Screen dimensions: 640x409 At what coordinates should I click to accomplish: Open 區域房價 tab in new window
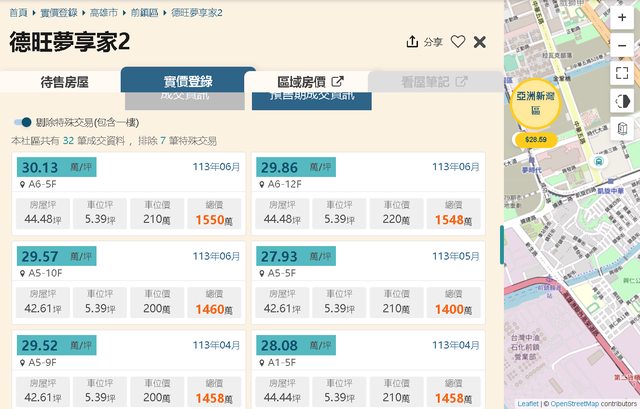(x=310, y=82)
